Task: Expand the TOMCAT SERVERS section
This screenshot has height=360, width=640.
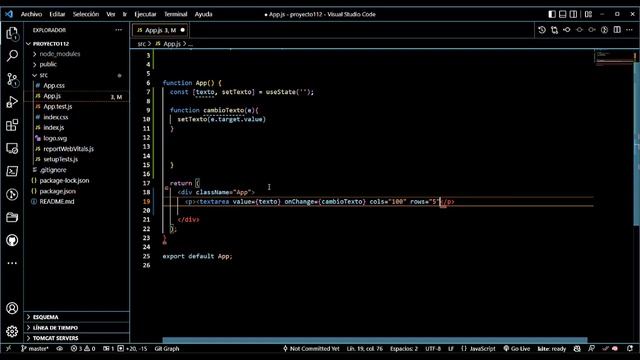Action: (x=55, y=338)
